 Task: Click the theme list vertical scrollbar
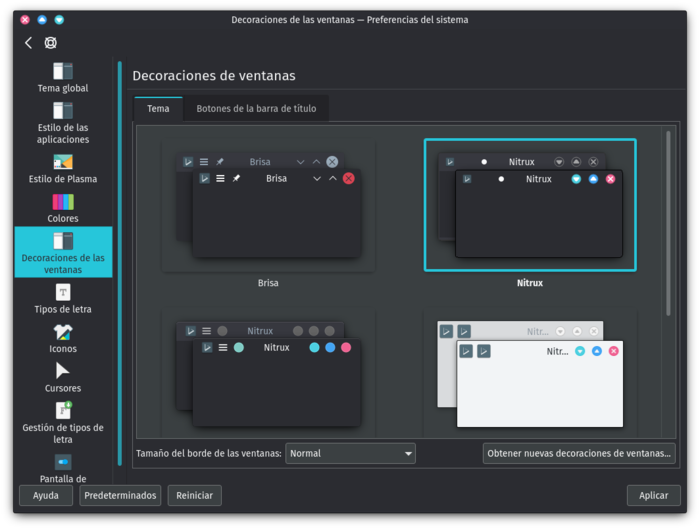click(668, 220)
